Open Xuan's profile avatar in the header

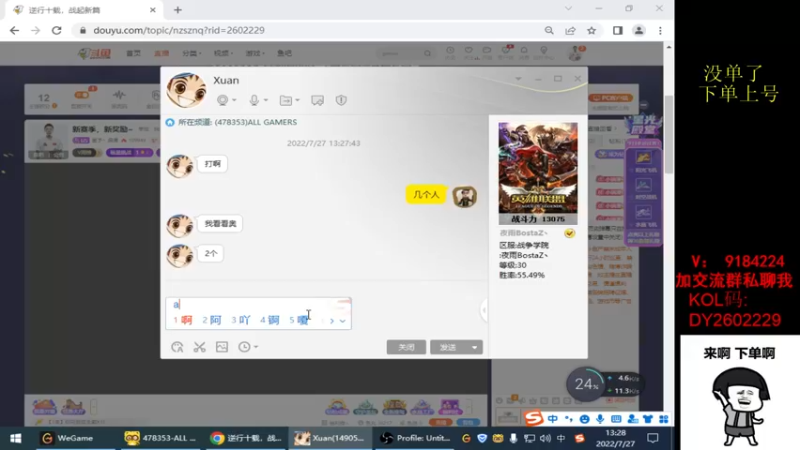tap(186, 90)
